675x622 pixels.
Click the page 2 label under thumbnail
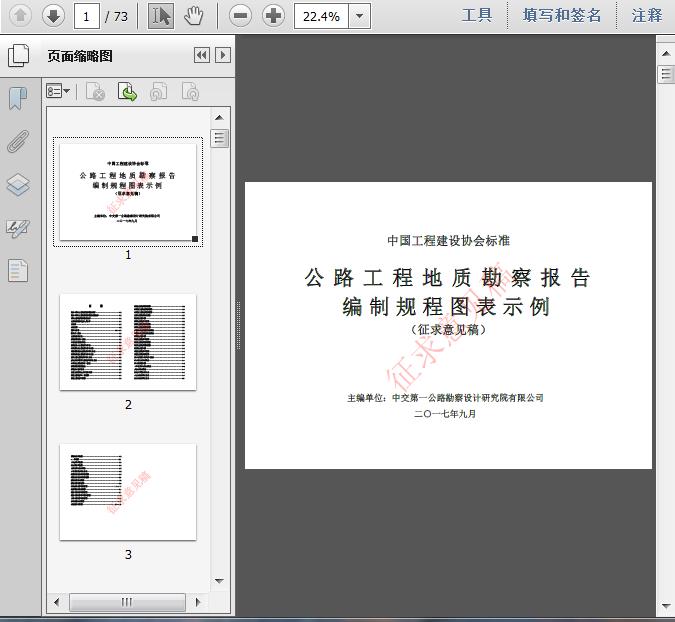(x=128, y=405)
